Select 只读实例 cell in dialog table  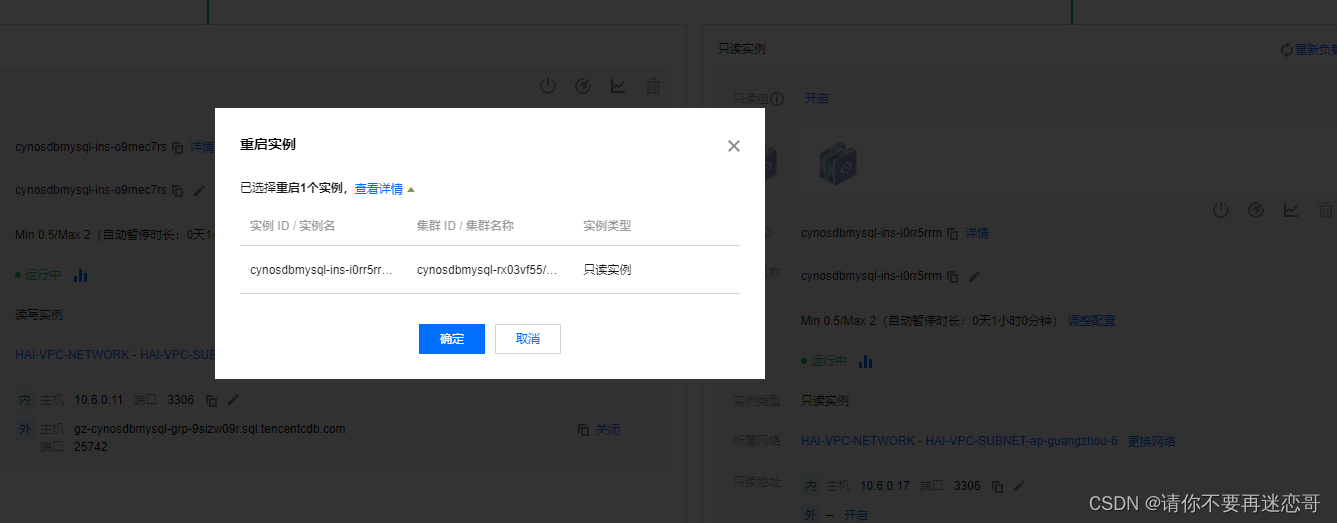point(607,270)
